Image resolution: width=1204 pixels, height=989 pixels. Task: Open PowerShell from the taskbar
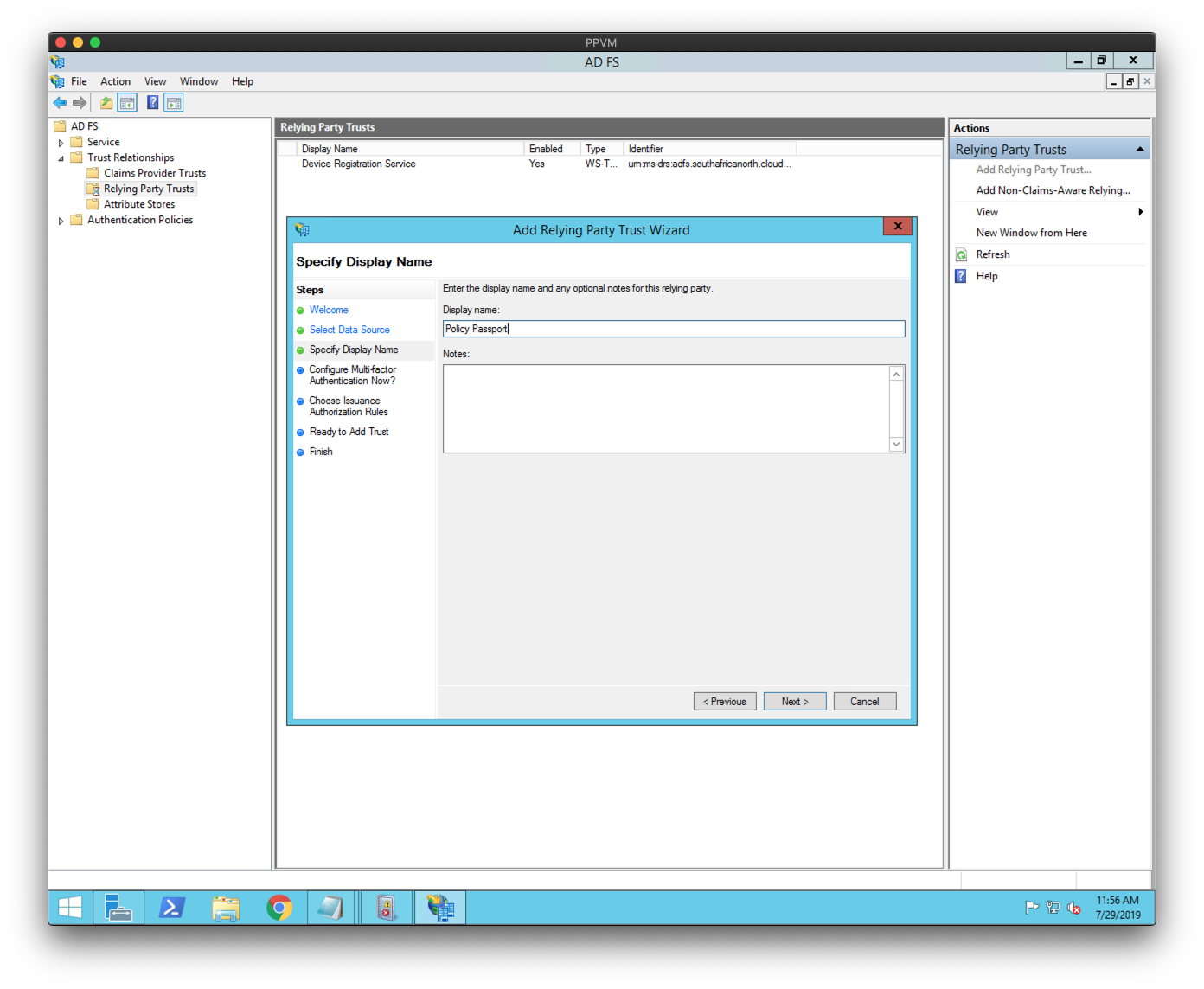[x=171, y=908]
